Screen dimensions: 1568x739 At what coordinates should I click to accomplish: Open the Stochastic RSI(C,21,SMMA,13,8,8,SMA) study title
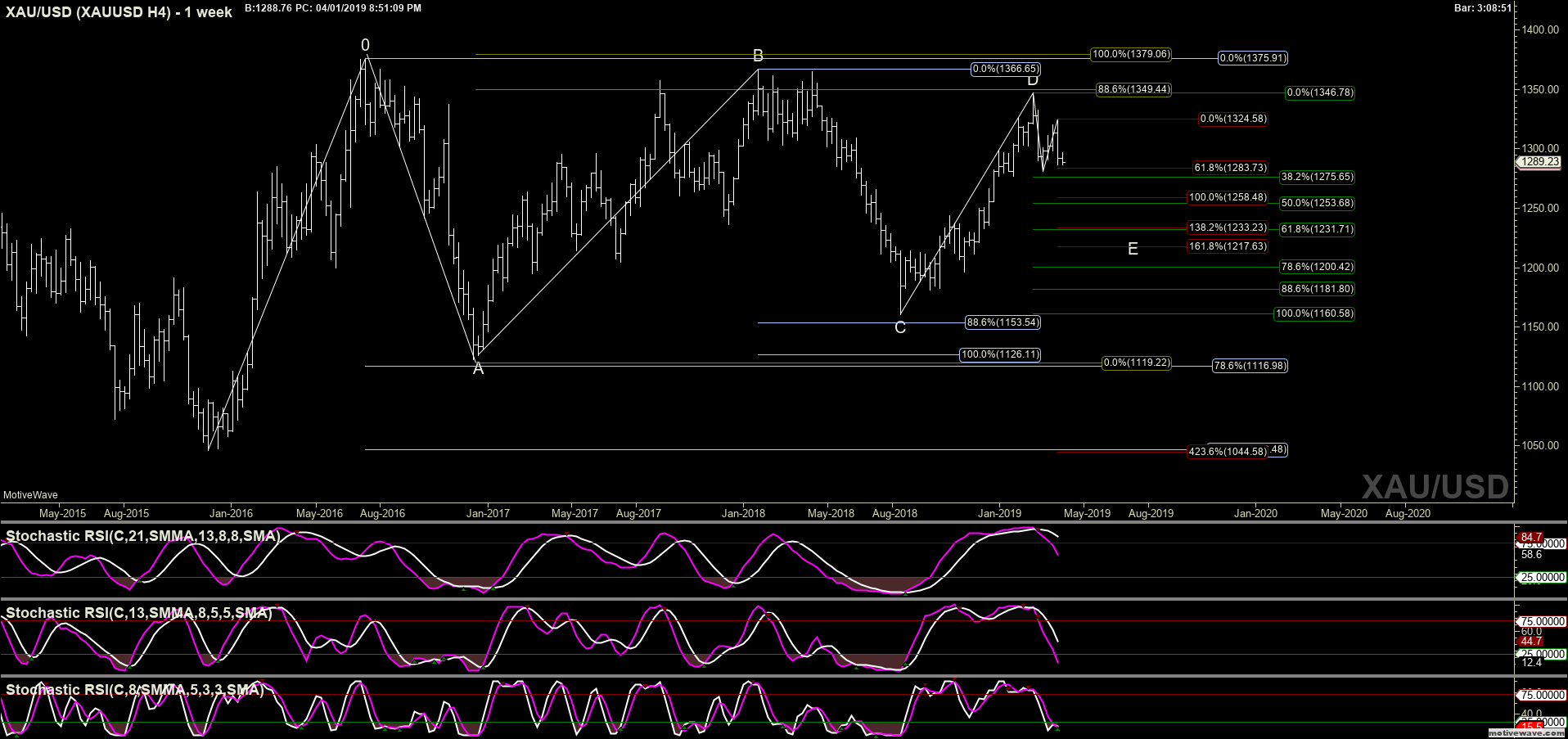tap(142, 536)
